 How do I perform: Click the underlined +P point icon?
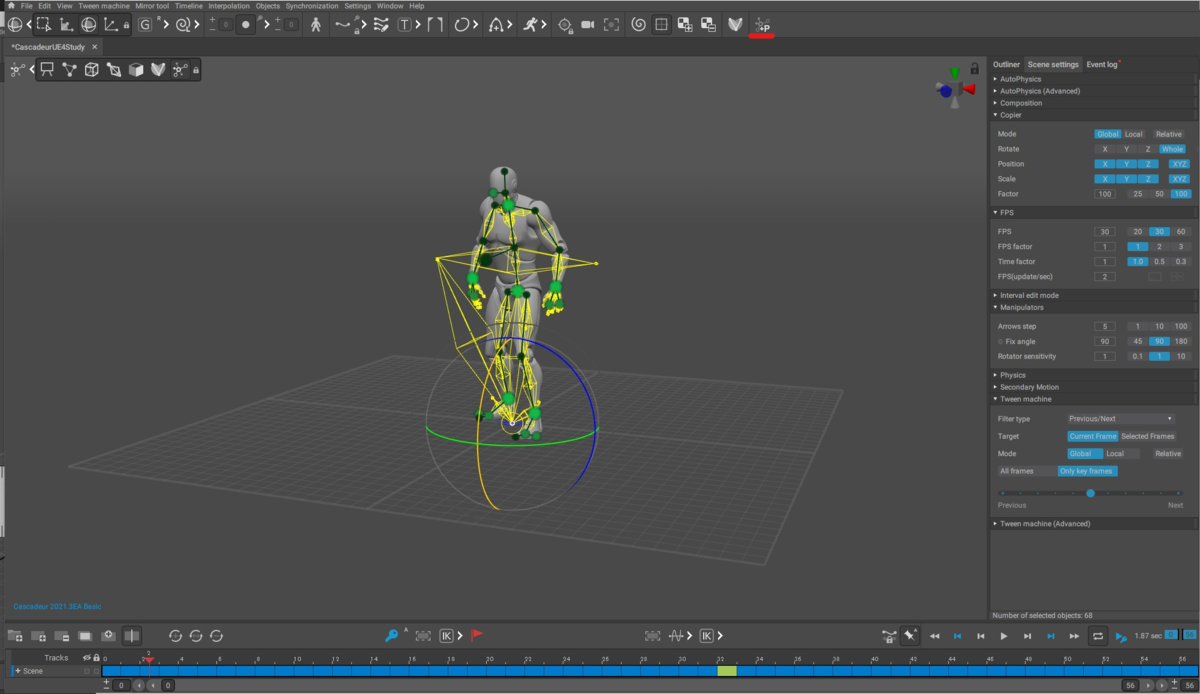click(762, 24)
